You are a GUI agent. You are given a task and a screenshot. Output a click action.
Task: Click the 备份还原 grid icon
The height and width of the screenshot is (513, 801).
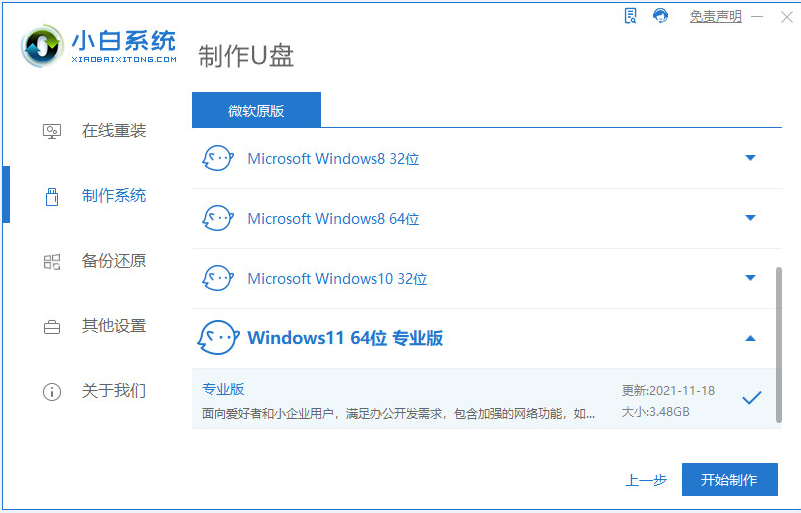tap(52, 262)
